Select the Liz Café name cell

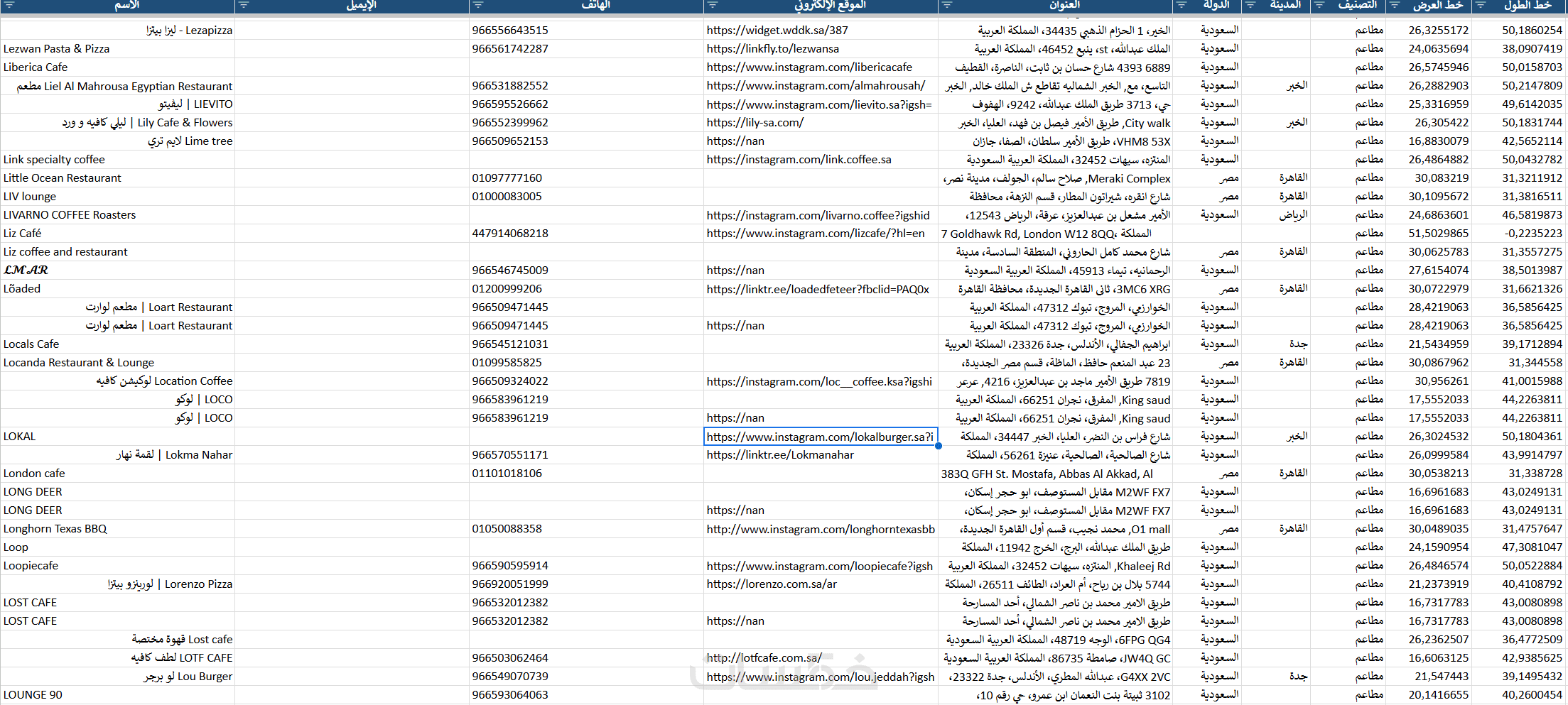click(x=118, y=234)
